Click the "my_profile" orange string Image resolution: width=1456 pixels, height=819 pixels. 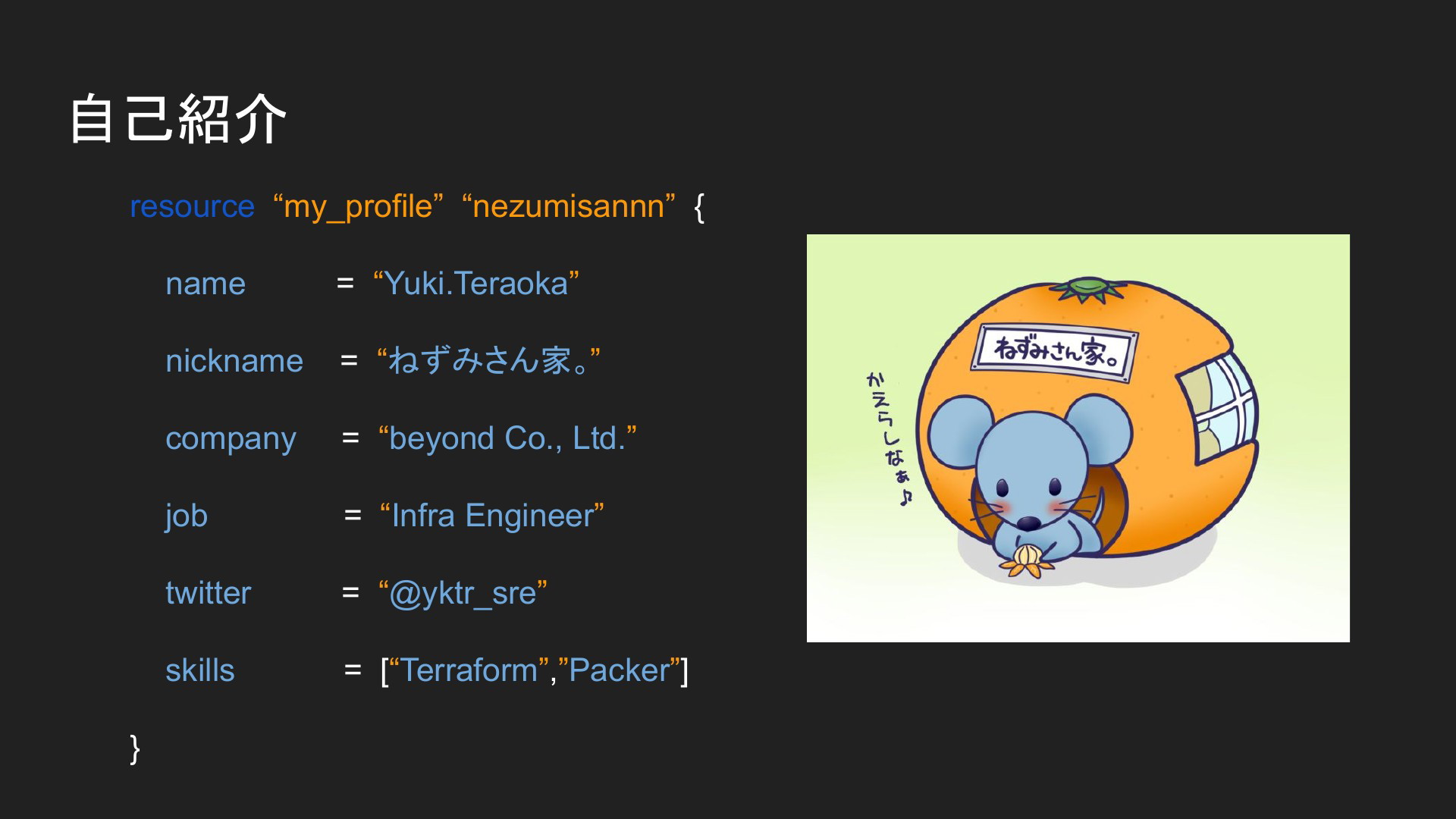pos(358,206)
